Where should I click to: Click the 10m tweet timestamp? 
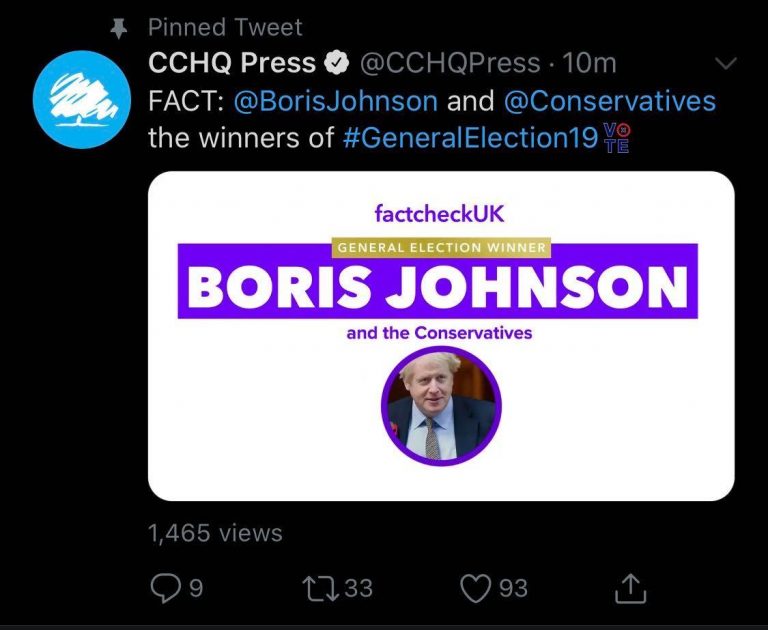point(590,64)
